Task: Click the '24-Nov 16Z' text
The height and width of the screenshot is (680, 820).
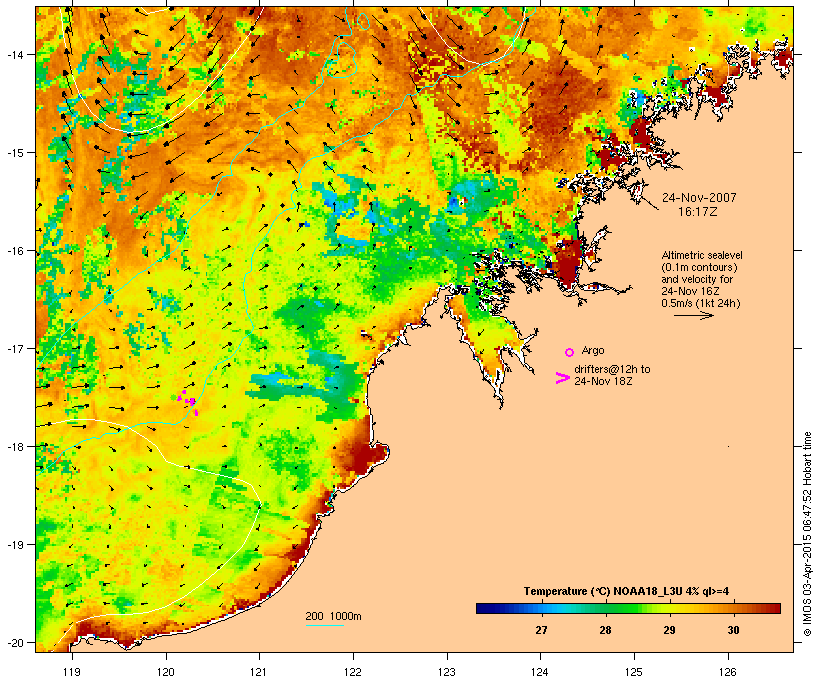Action: coord(690,291)
